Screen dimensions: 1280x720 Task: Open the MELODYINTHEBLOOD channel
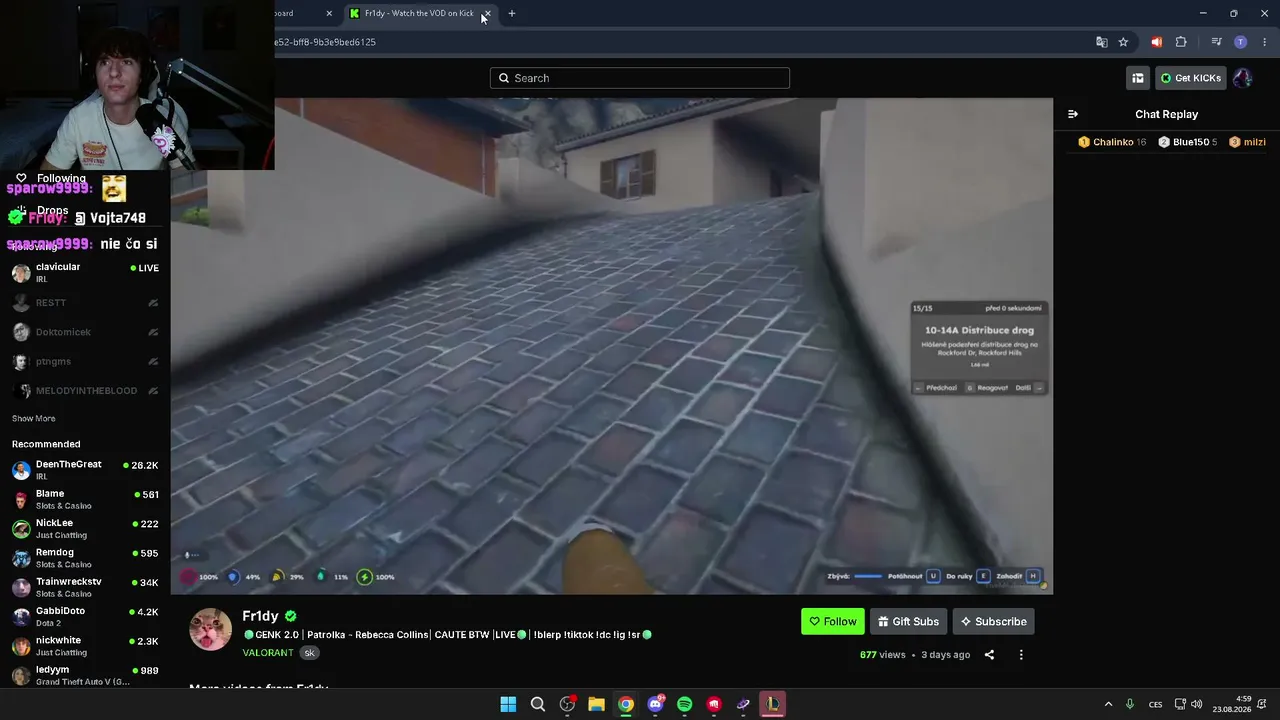(85, 390)
